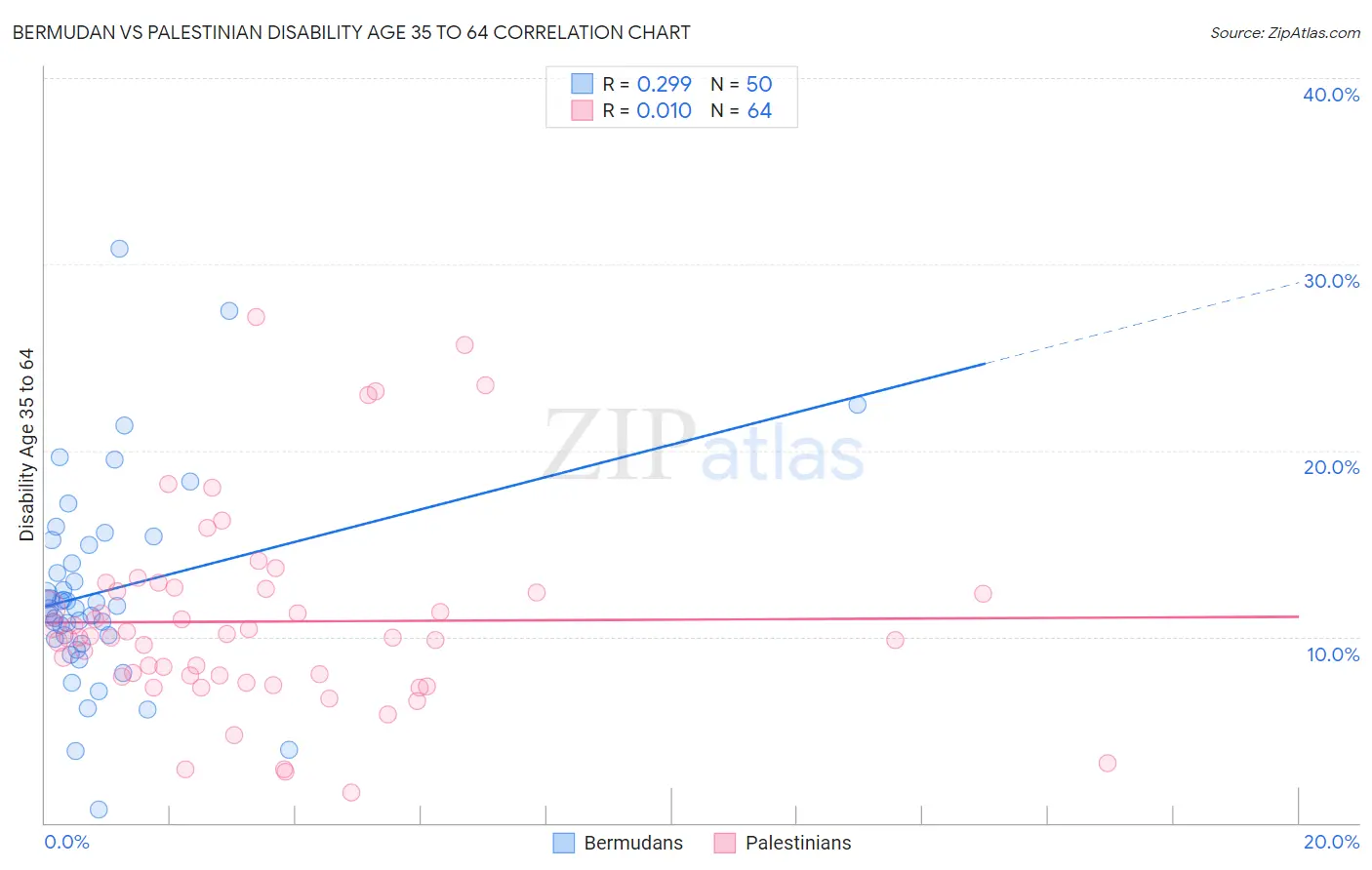Click the lowest blue point near the x-axis
The height and width of the screenshot is (870, 1372).
99,810
